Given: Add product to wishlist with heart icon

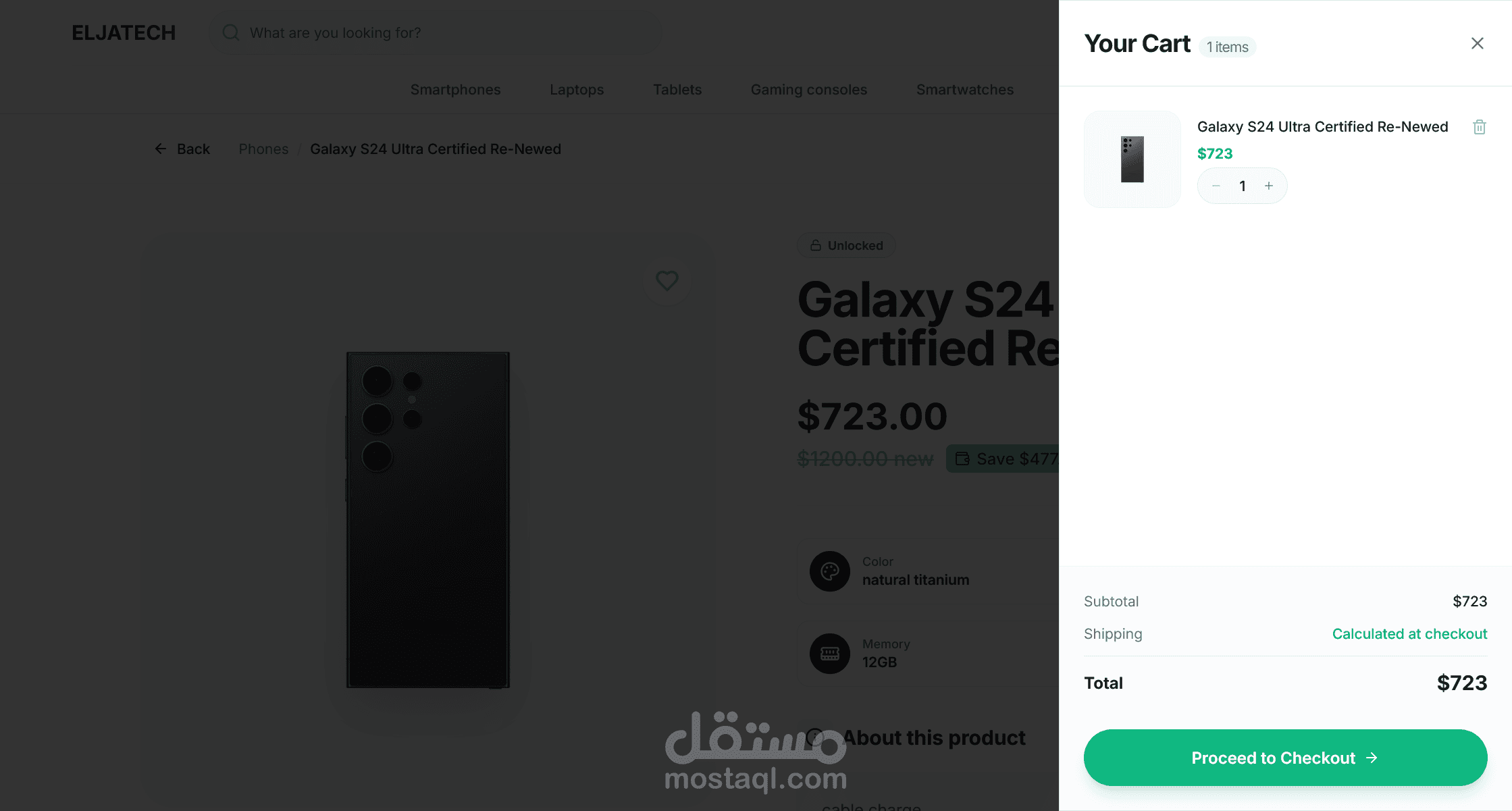Looking at the screenshot, I should pyautogui.click(x=667, y=280).
